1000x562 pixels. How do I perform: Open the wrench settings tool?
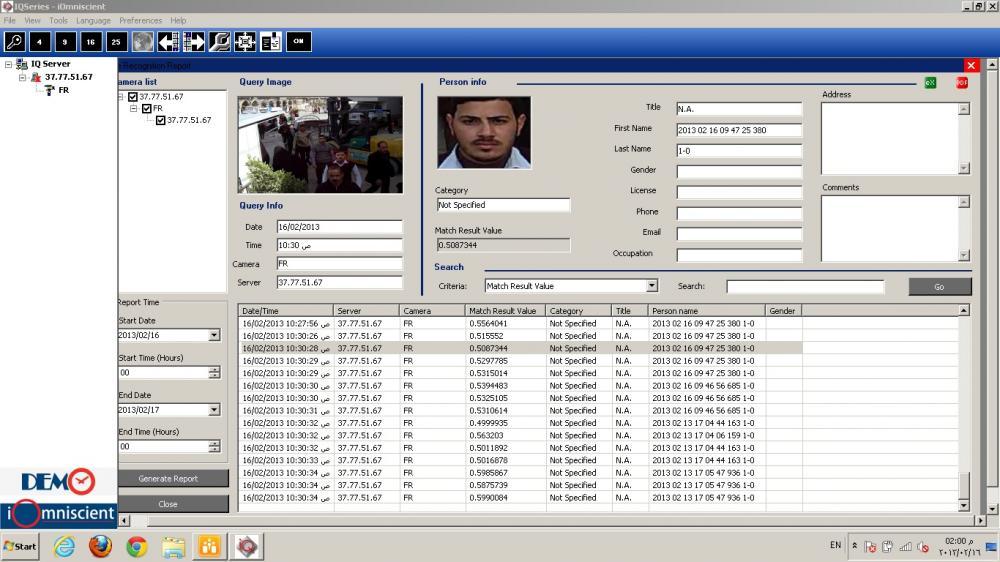pos(219,41)
